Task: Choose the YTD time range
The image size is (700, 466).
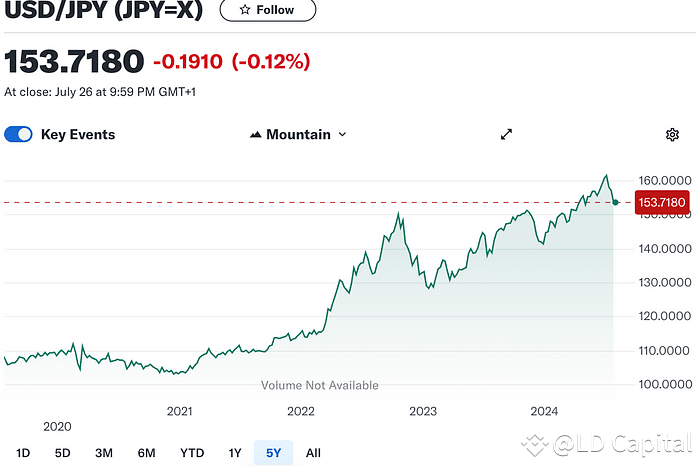Action: tap(191, 453)
